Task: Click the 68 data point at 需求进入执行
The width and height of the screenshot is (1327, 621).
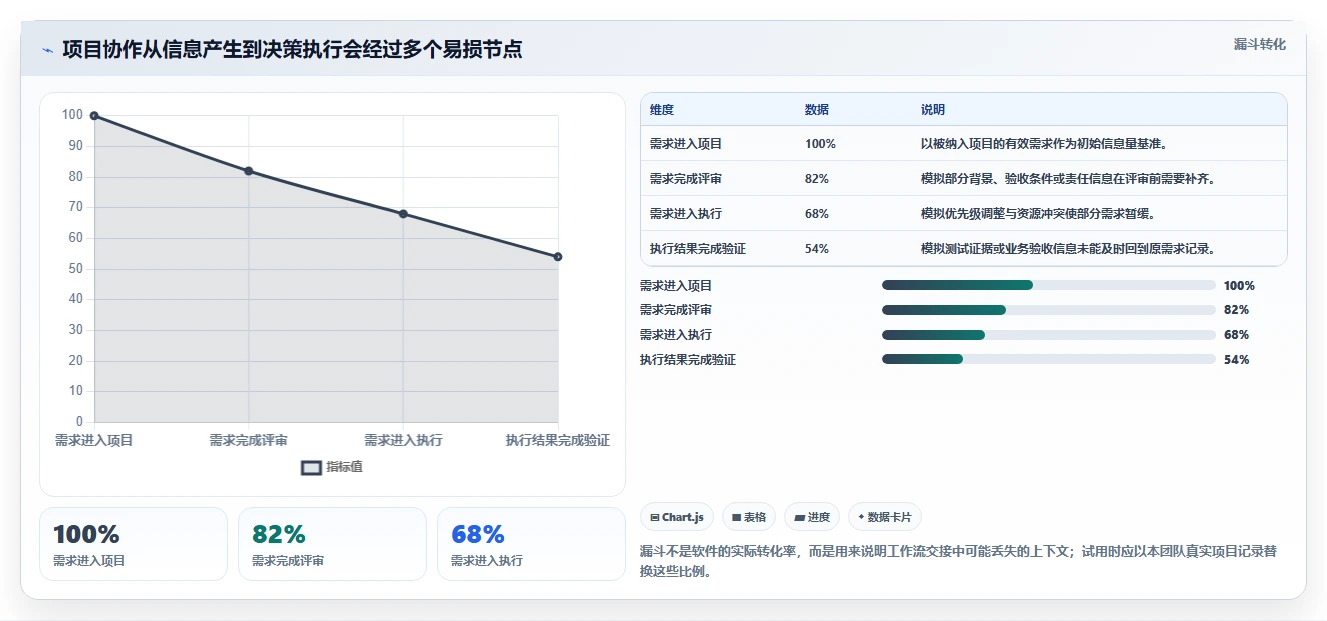Action: pos(403,214)
